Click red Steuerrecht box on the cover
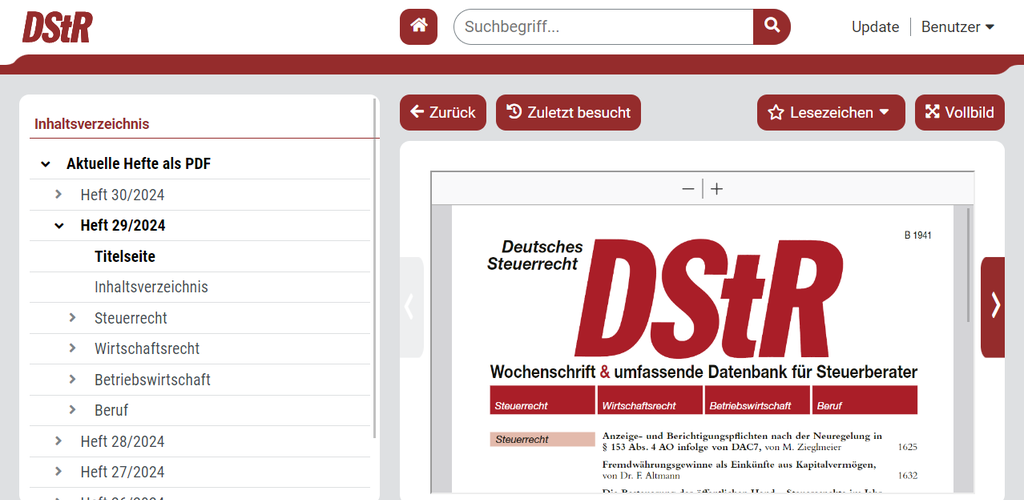1024x500 pixels. [x=542, y=399]
